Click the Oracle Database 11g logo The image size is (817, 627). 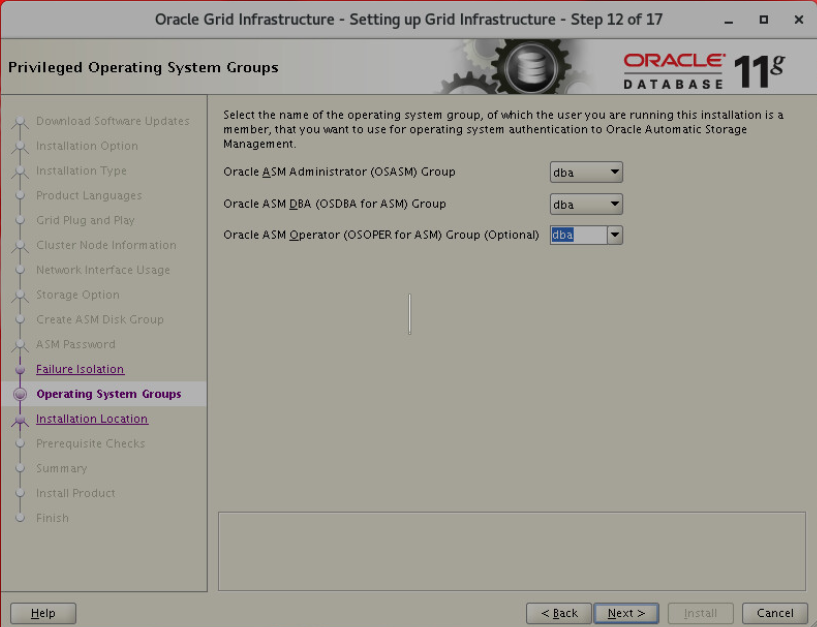tap(704, 71)
